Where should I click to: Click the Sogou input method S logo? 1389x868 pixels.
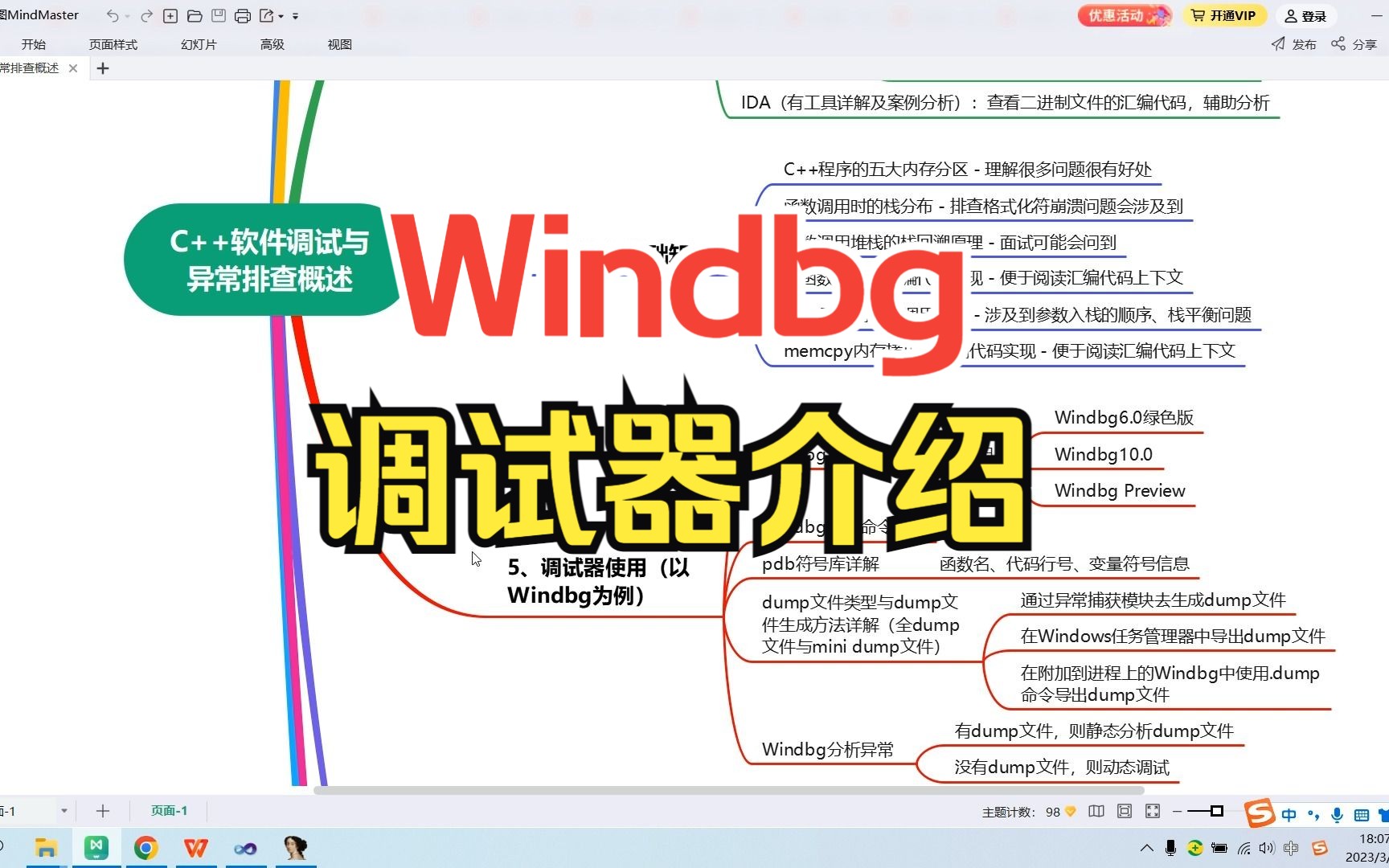[x=1260, y=813]
